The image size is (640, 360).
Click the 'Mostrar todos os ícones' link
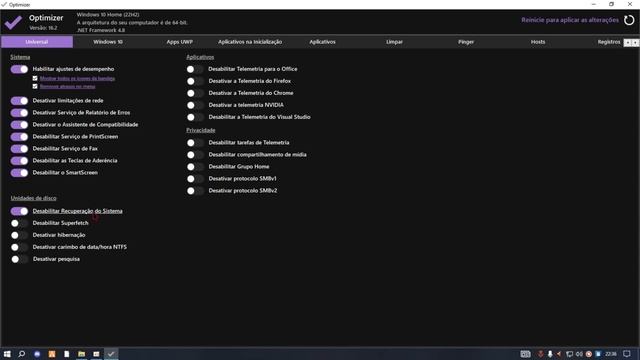pyautogui.click(x=77, y=78)
